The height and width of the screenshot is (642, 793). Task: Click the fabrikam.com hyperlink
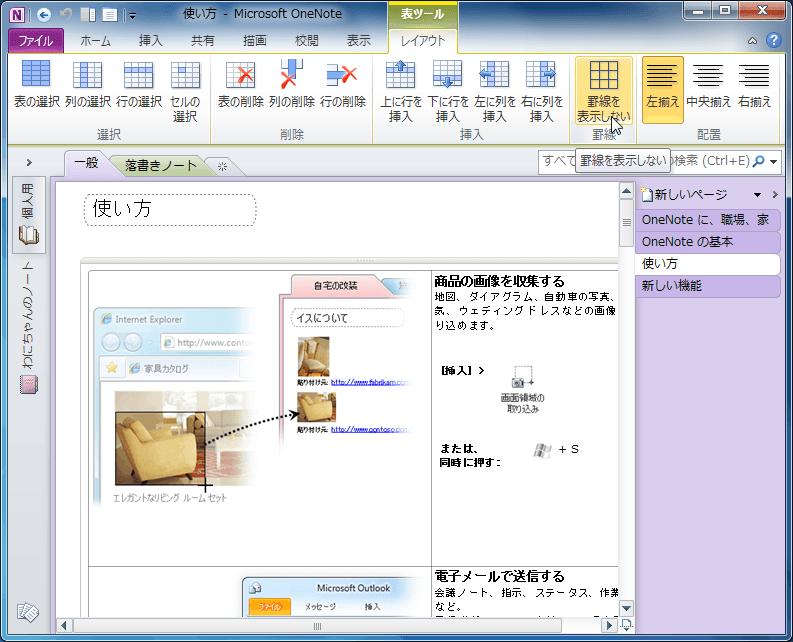click(x=371, y=382)
